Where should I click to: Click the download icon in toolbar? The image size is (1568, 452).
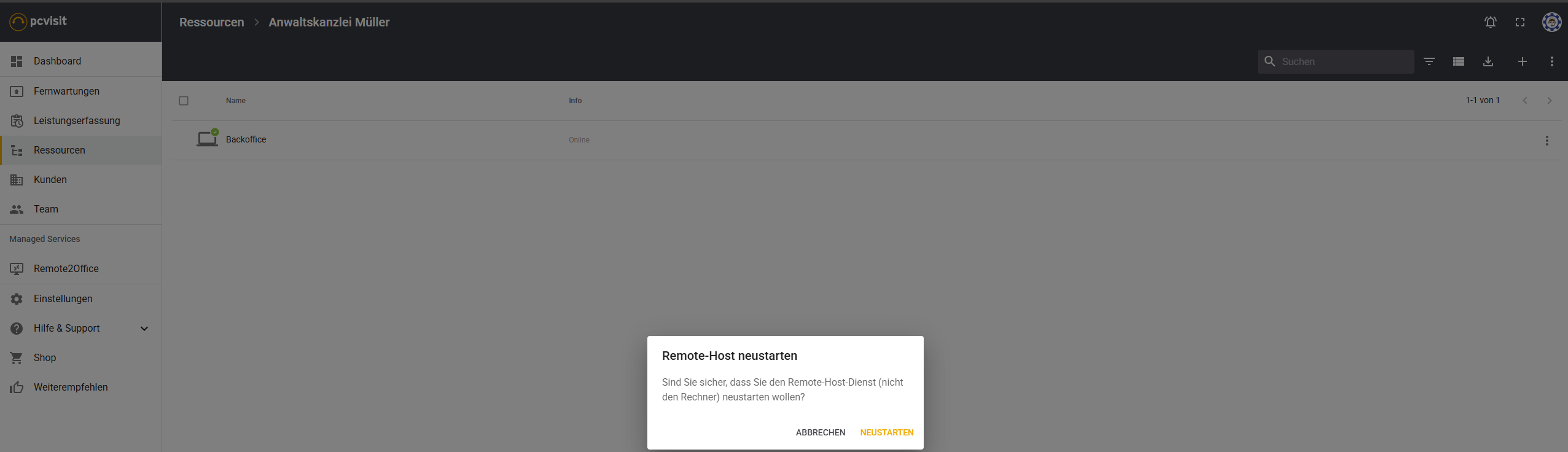click(1488, 61)
